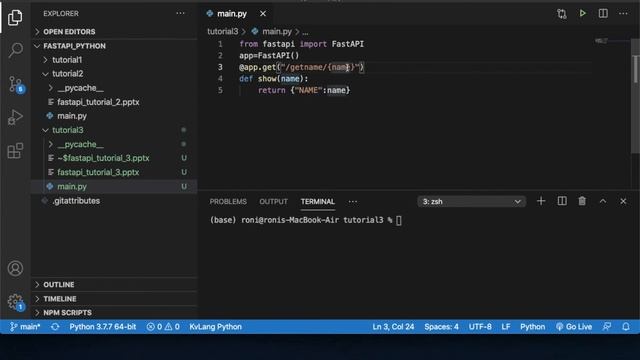Open editor more actions ellipsis
The image size is (640, 360).
pos(623,13)
